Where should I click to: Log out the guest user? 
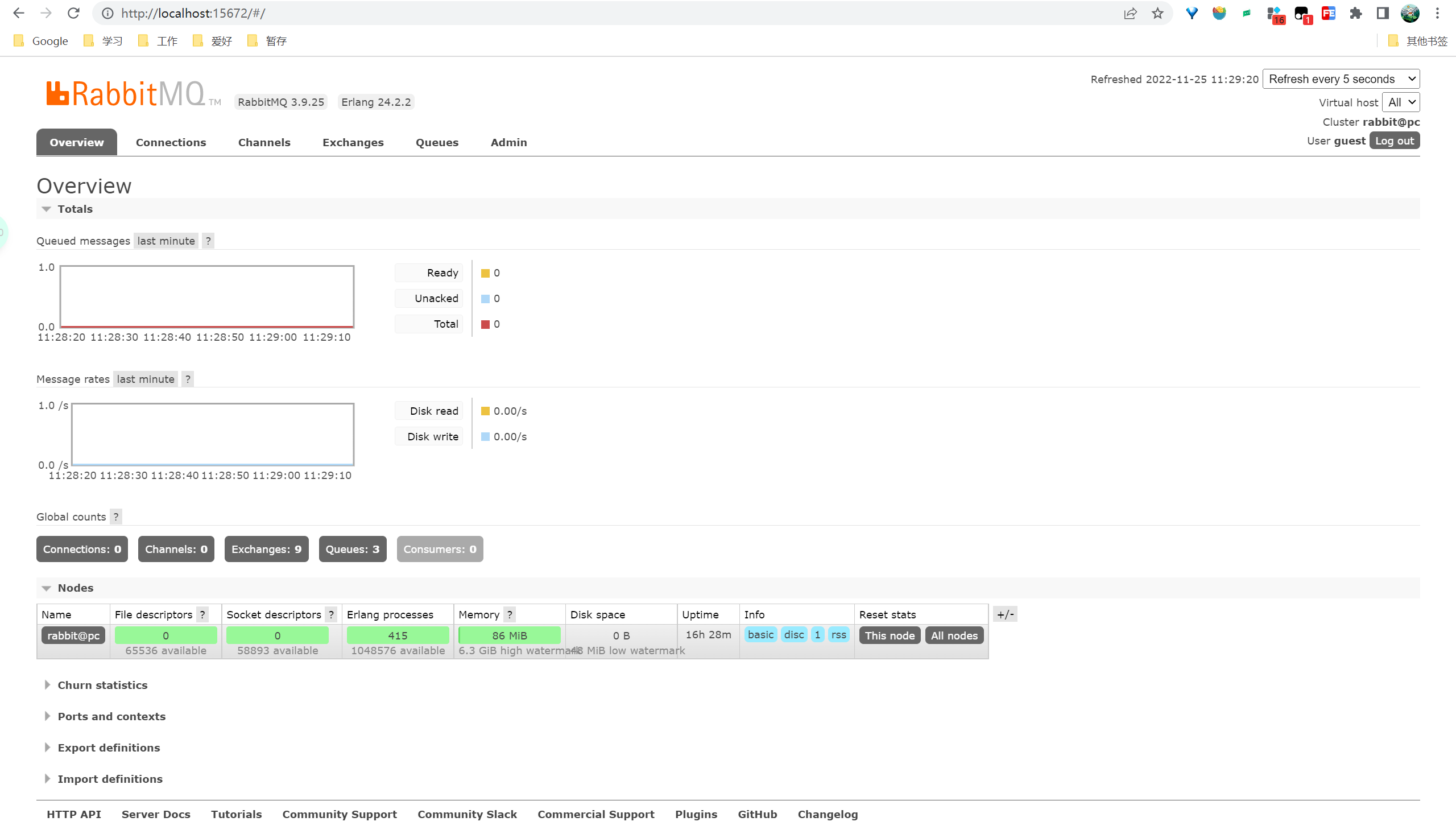pyautogui.click(x=1395, y=141)
